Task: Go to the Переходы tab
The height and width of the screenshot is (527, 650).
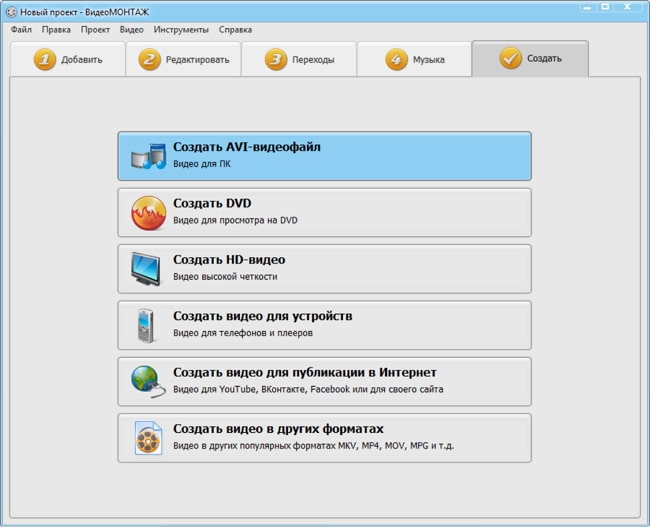Action: (x=299, y=60)
